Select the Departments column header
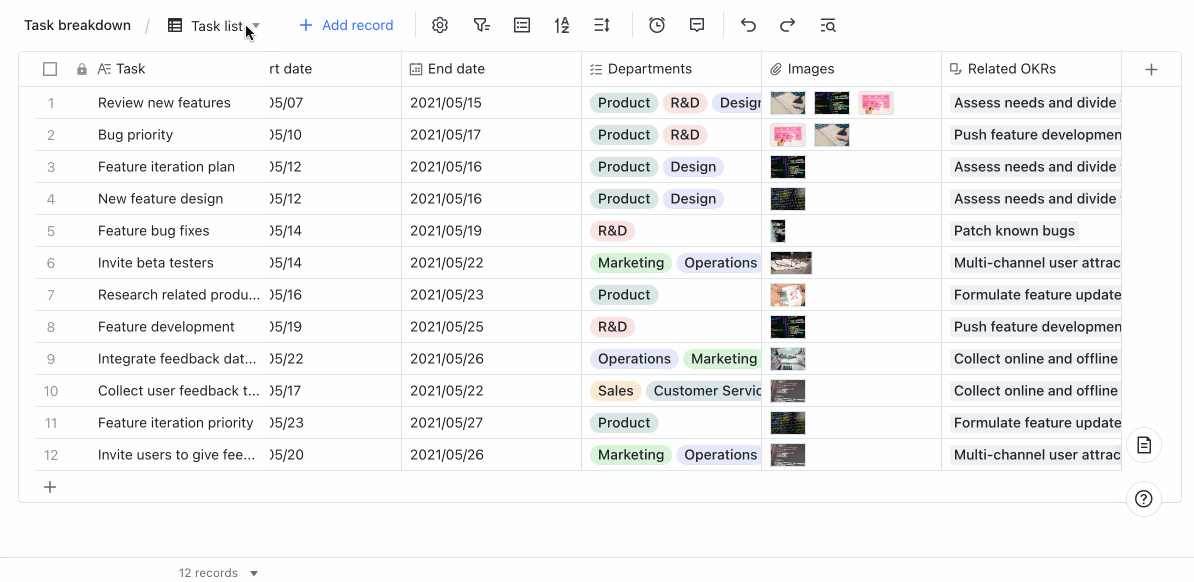This screenshot has height=582, width=1194. pyautogui.click(x=649, y=69)
